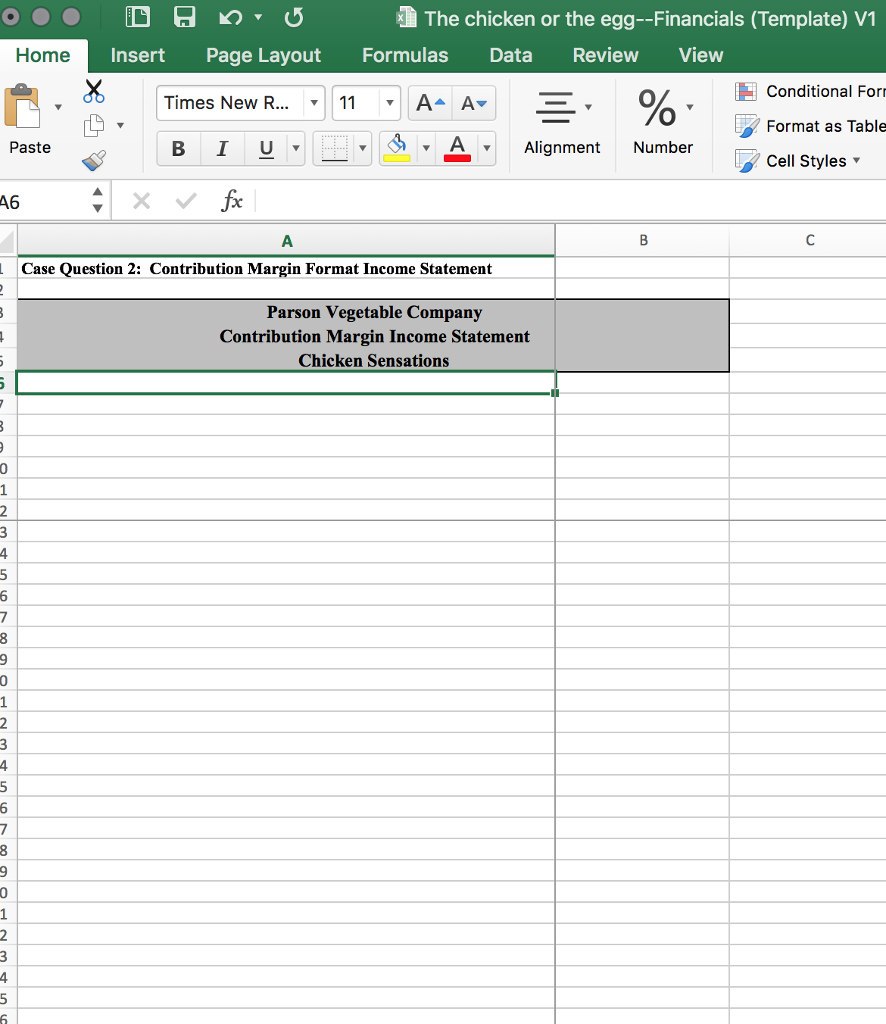
Task: Expand the Alignment dropdown arrow
Action: click(x=588, y=107)
